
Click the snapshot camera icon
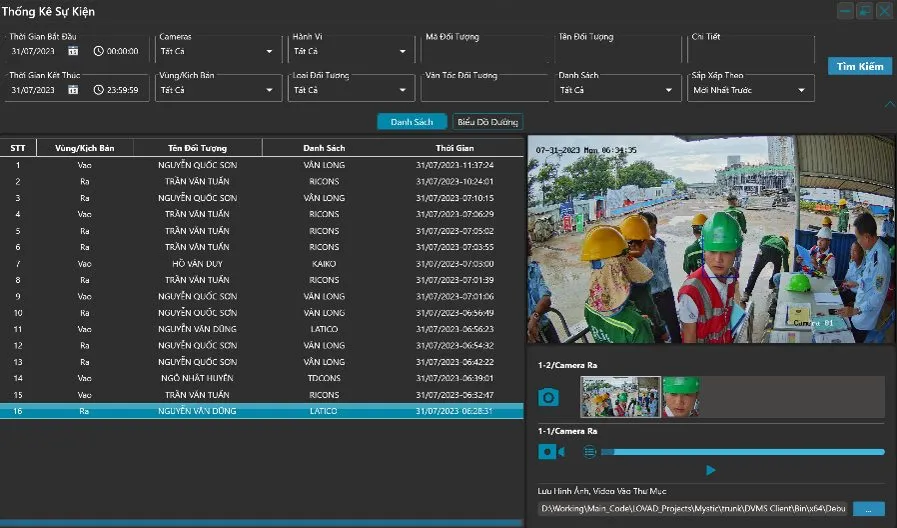pos(548,398)
